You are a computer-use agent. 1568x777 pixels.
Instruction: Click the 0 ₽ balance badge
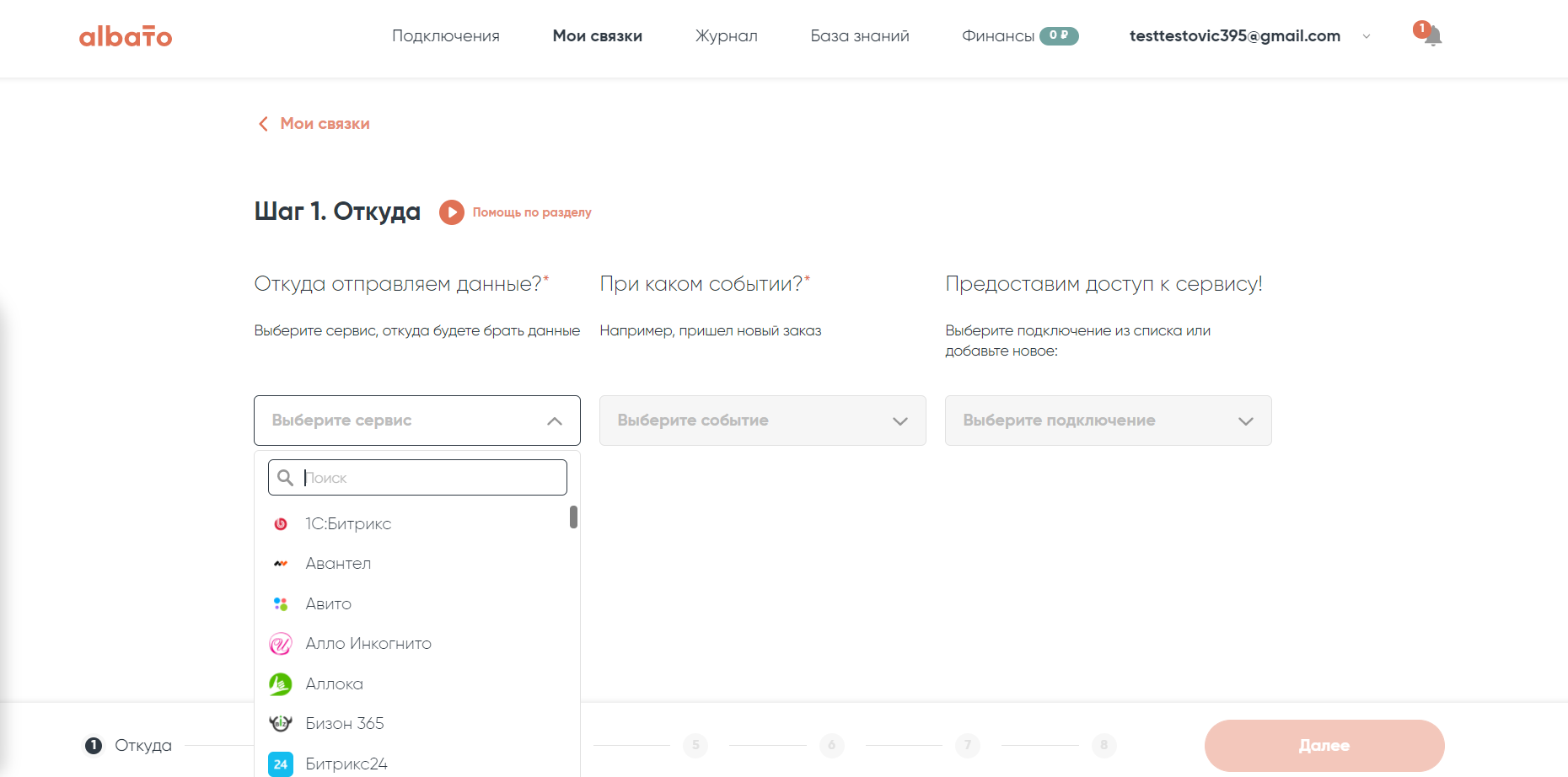(x=1059, y=35)
